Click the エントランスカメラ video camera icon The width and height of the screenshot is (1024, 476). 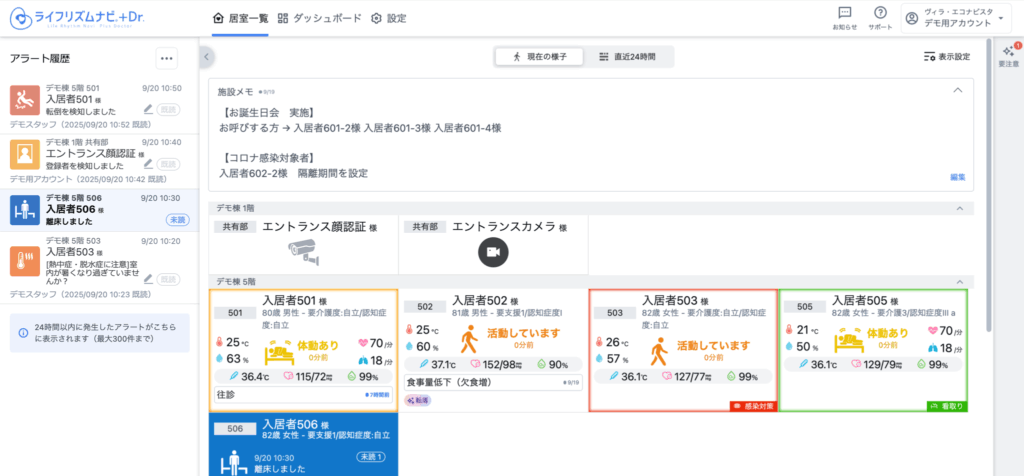[x=492, y=253]
